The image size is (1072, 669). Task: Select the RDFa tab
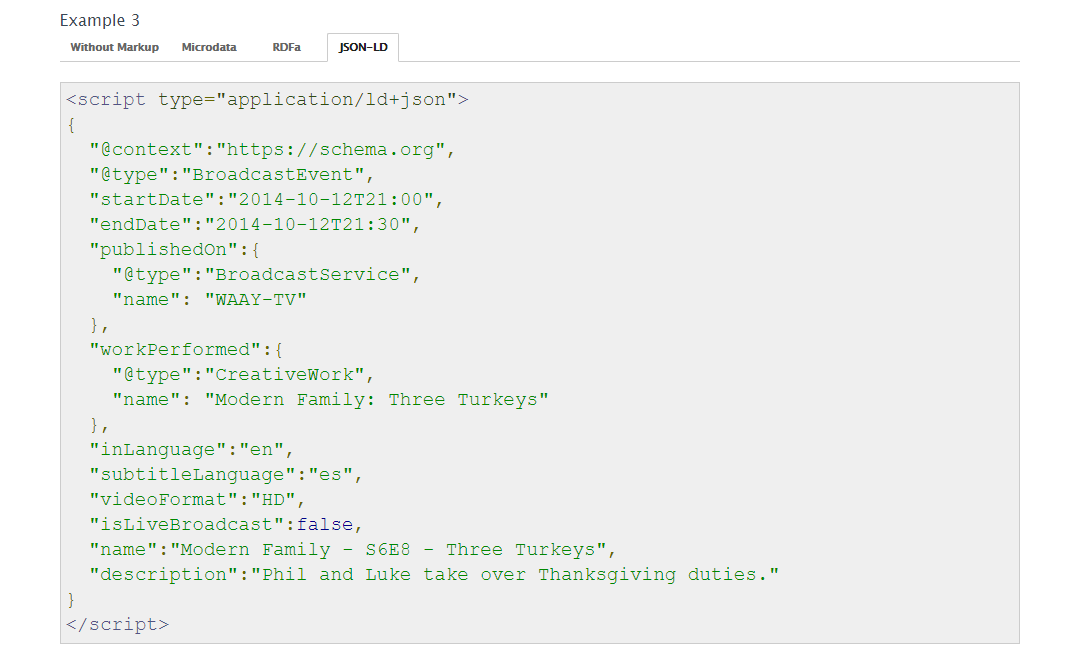[286, 47]
